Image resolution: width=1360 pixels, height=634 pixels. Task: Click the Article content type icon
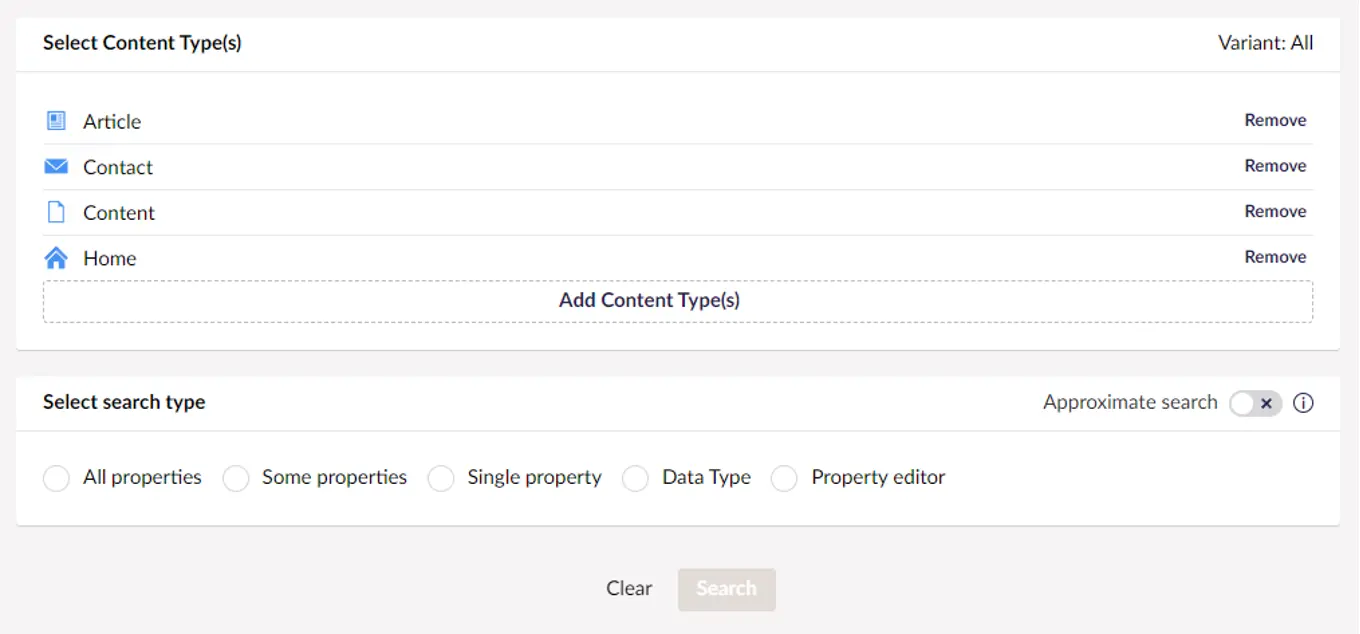56,121
